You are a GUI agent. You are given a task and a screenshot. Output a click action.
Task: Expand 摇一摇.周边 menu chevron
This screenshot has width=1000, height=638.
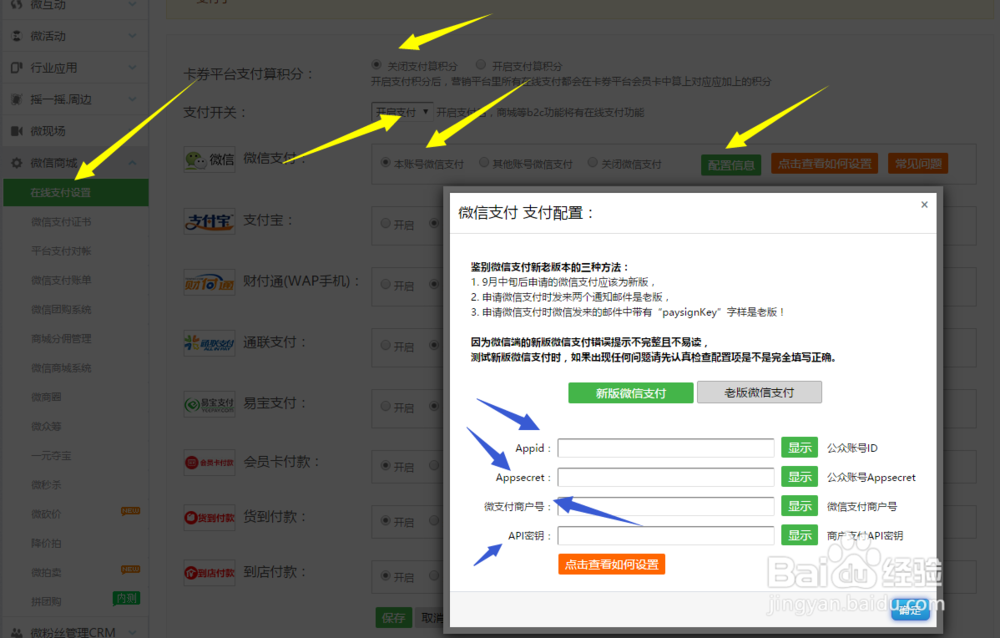pos(133,99)
